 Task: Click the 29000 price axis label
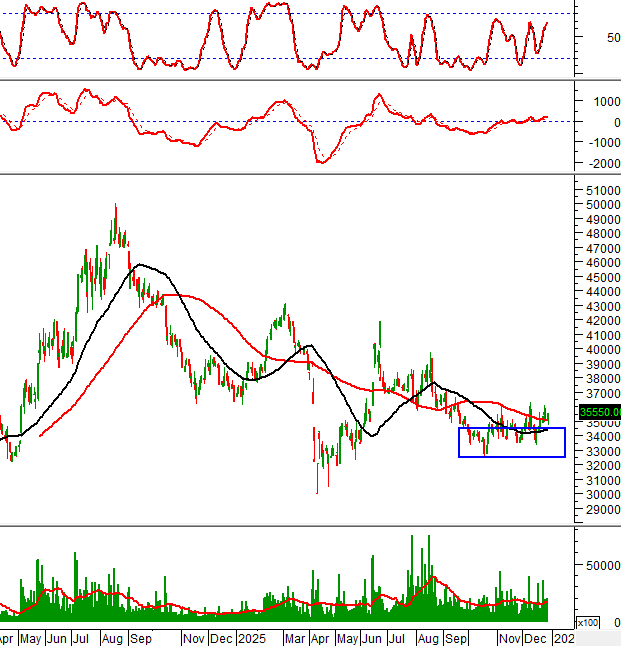(600, 509)
